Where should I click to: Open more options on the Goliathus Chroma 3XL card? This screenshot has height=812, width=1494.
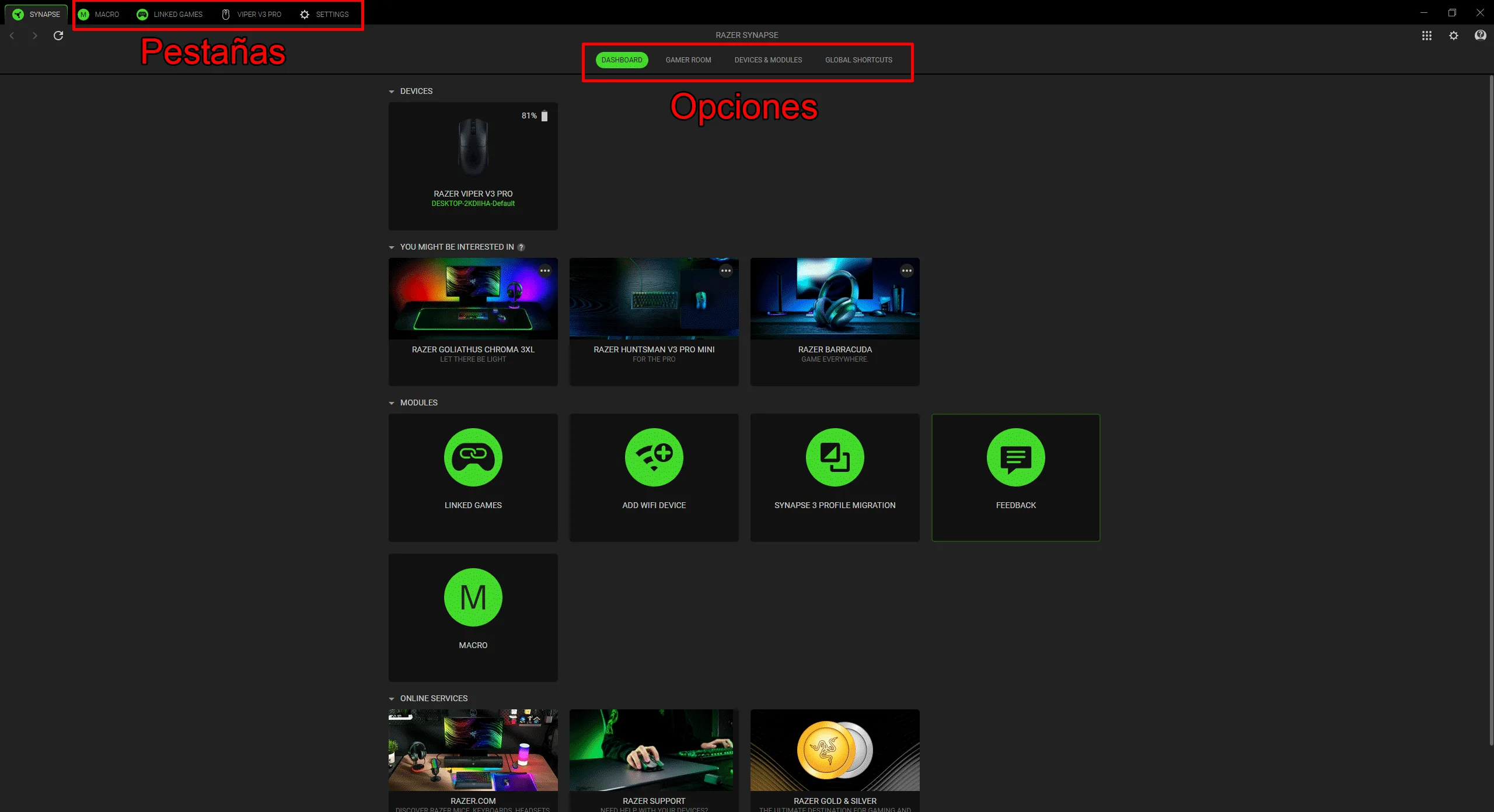point(545,271)
